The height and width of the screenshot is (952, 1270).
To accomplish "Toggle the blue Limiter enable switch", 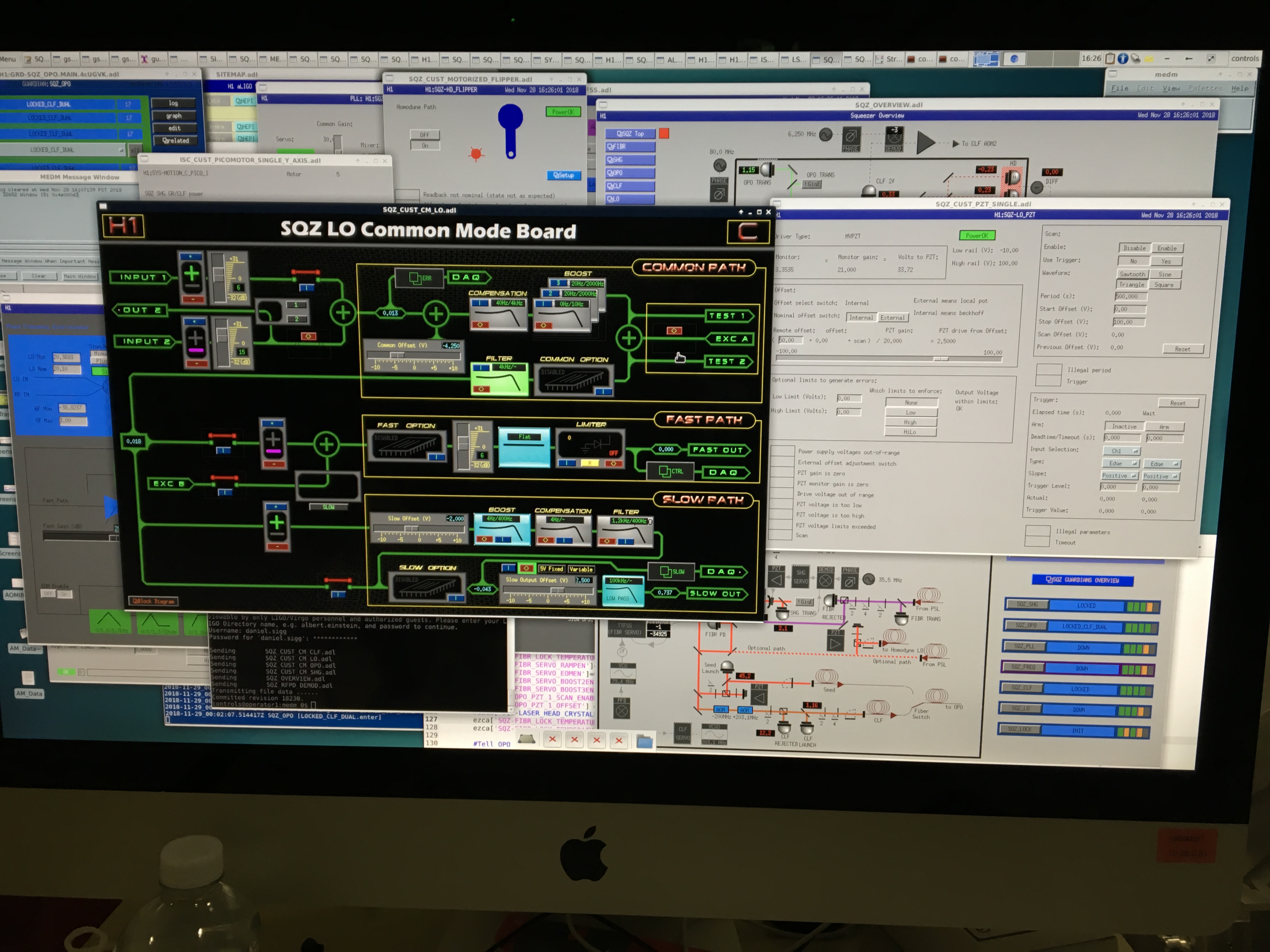I will coord(567,462).
